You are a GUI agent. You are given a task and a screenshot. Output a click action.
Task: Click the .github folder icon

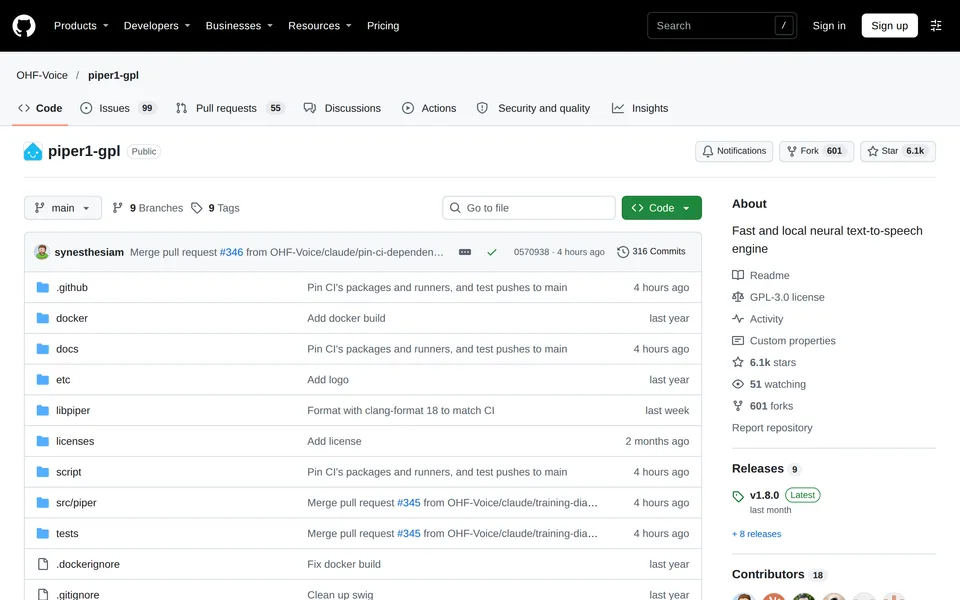click(43, 287)
